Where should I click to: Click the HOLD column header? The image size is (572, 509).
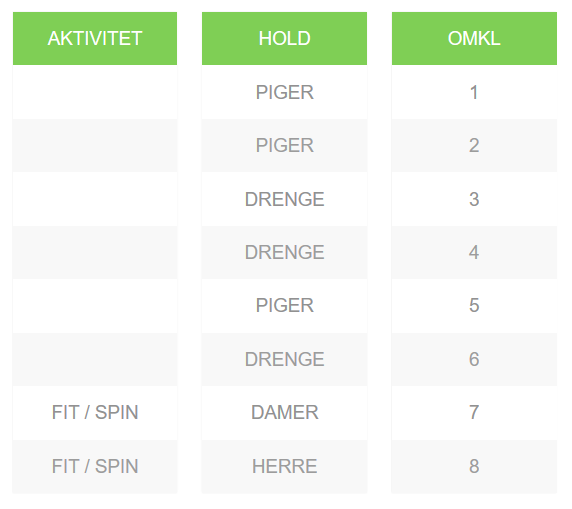pos(285,38)
